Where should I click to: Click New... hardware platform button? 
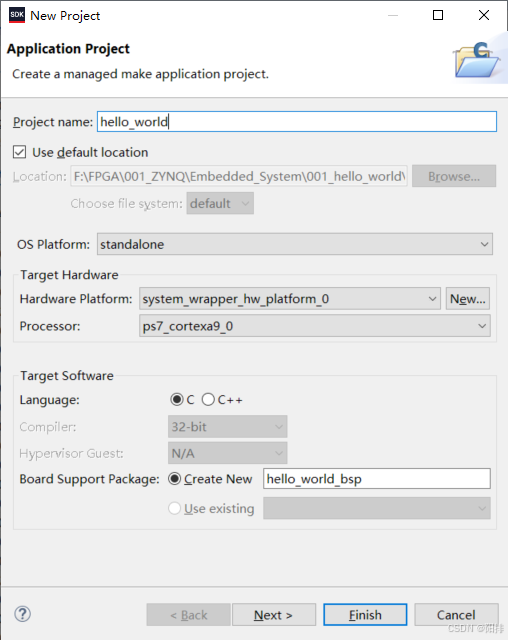pos(468,299)
